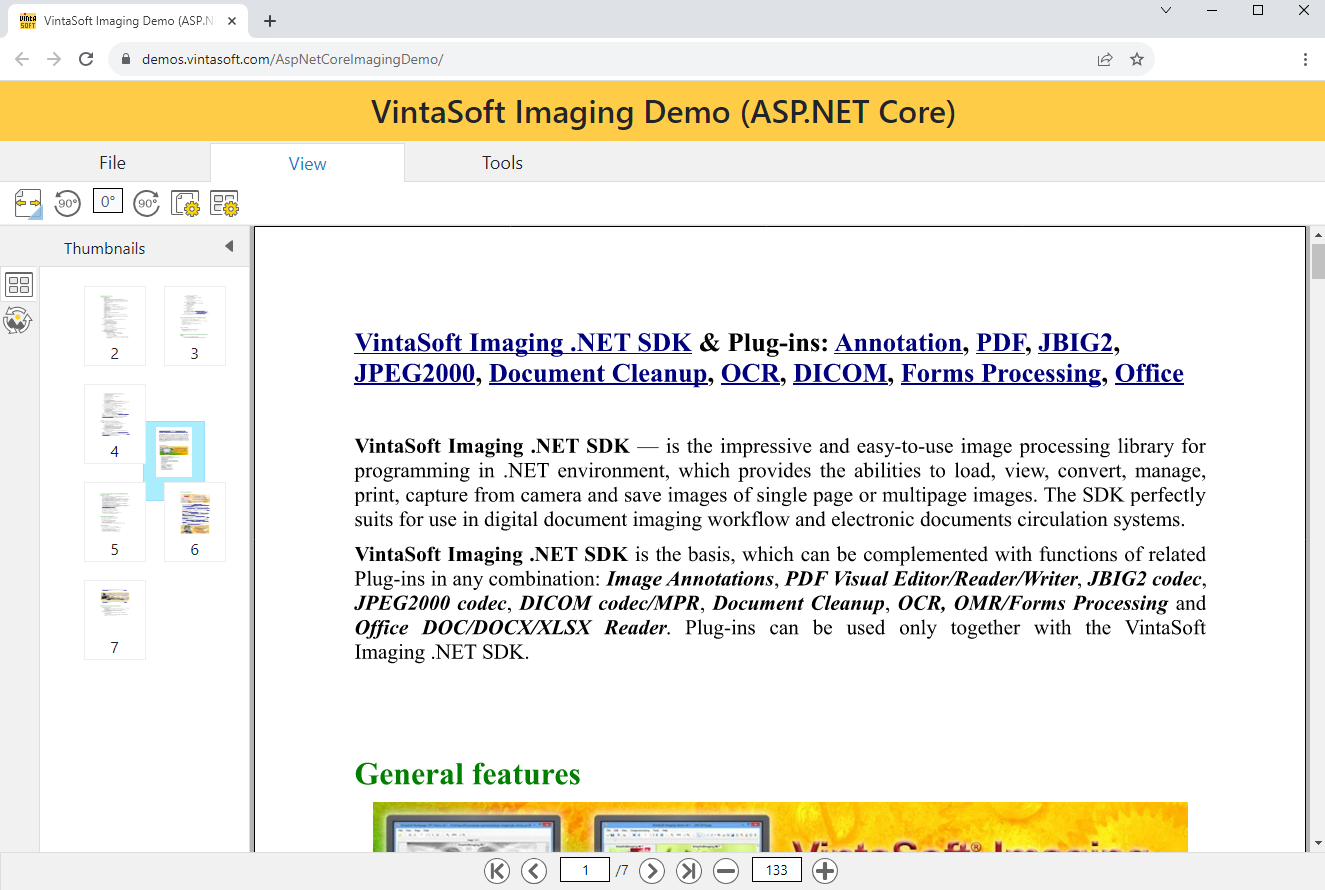Screen dimensions: 1325x890
Task: Open a new browser tab
Action: click(x=270, y=21)
